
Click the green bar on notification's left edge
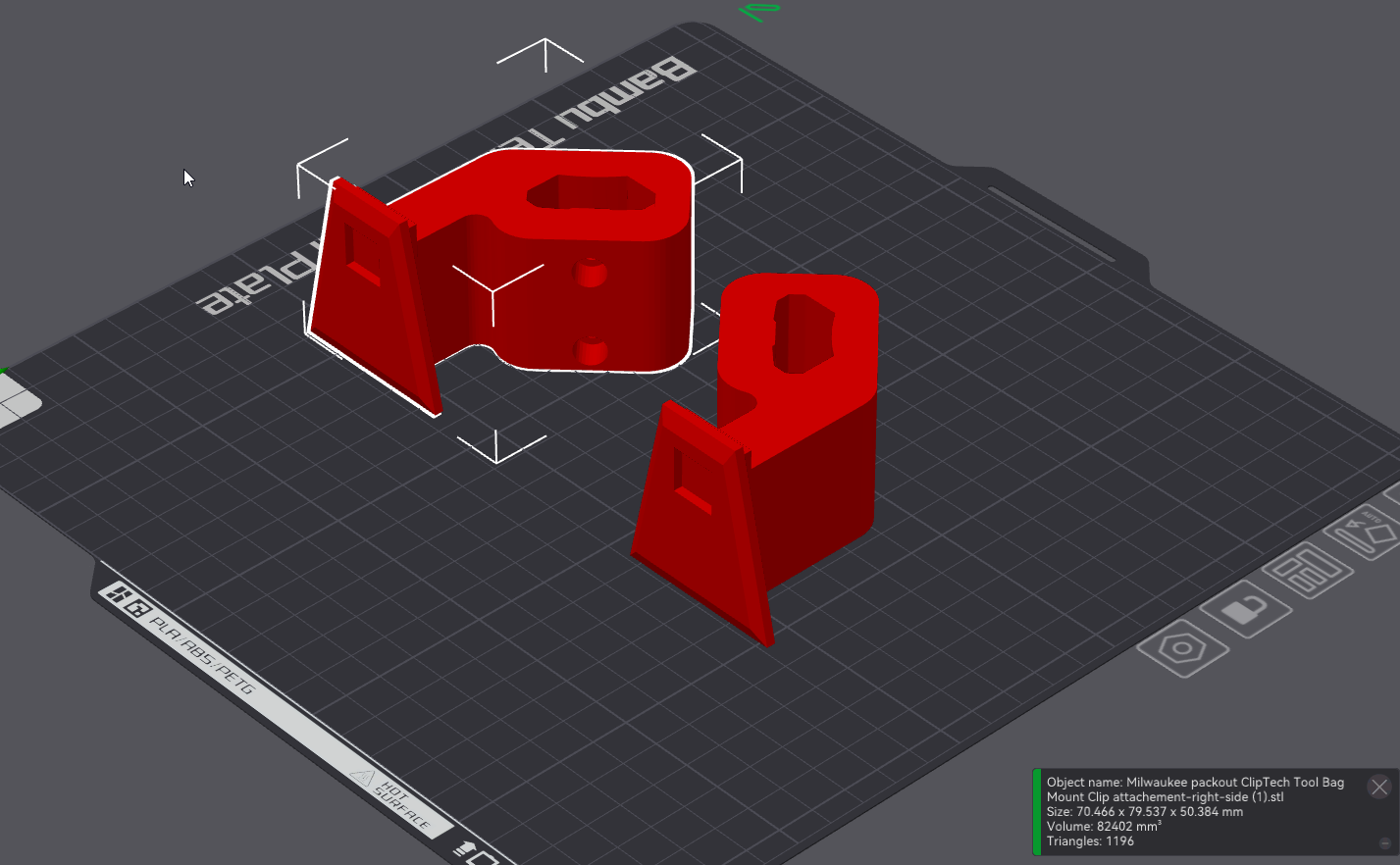pos(1037,812)
